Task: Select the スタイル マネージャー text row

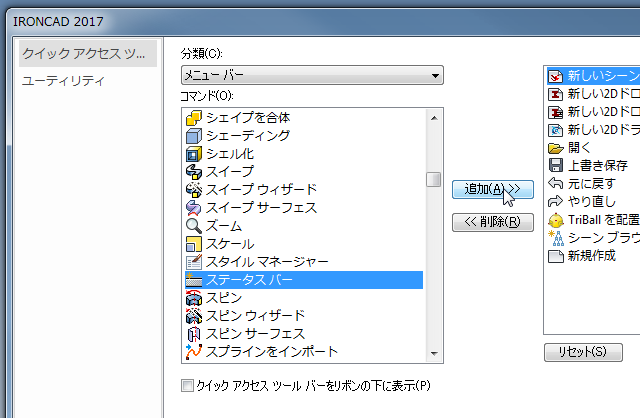Action: 267,262
